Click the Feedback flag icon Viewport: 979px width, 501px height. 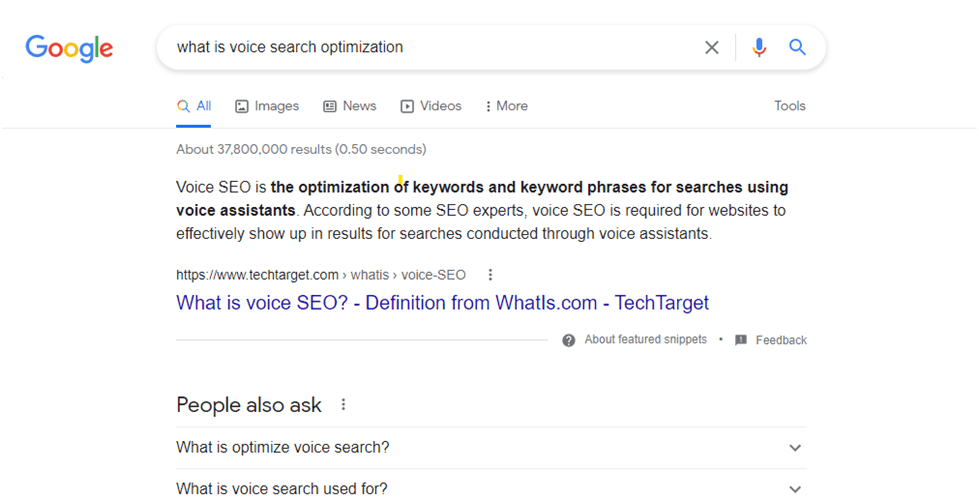click(x=741, y=340)
